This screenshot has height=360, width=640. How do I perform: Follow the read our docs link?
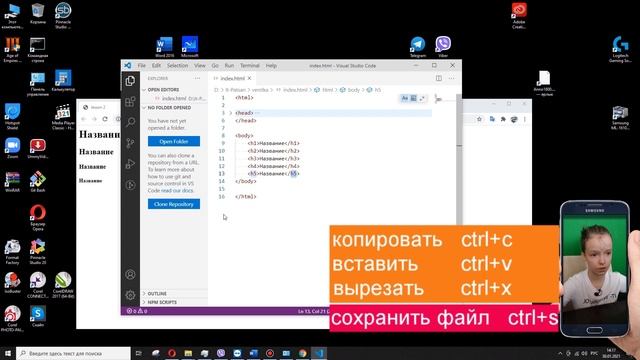[177, 191]
